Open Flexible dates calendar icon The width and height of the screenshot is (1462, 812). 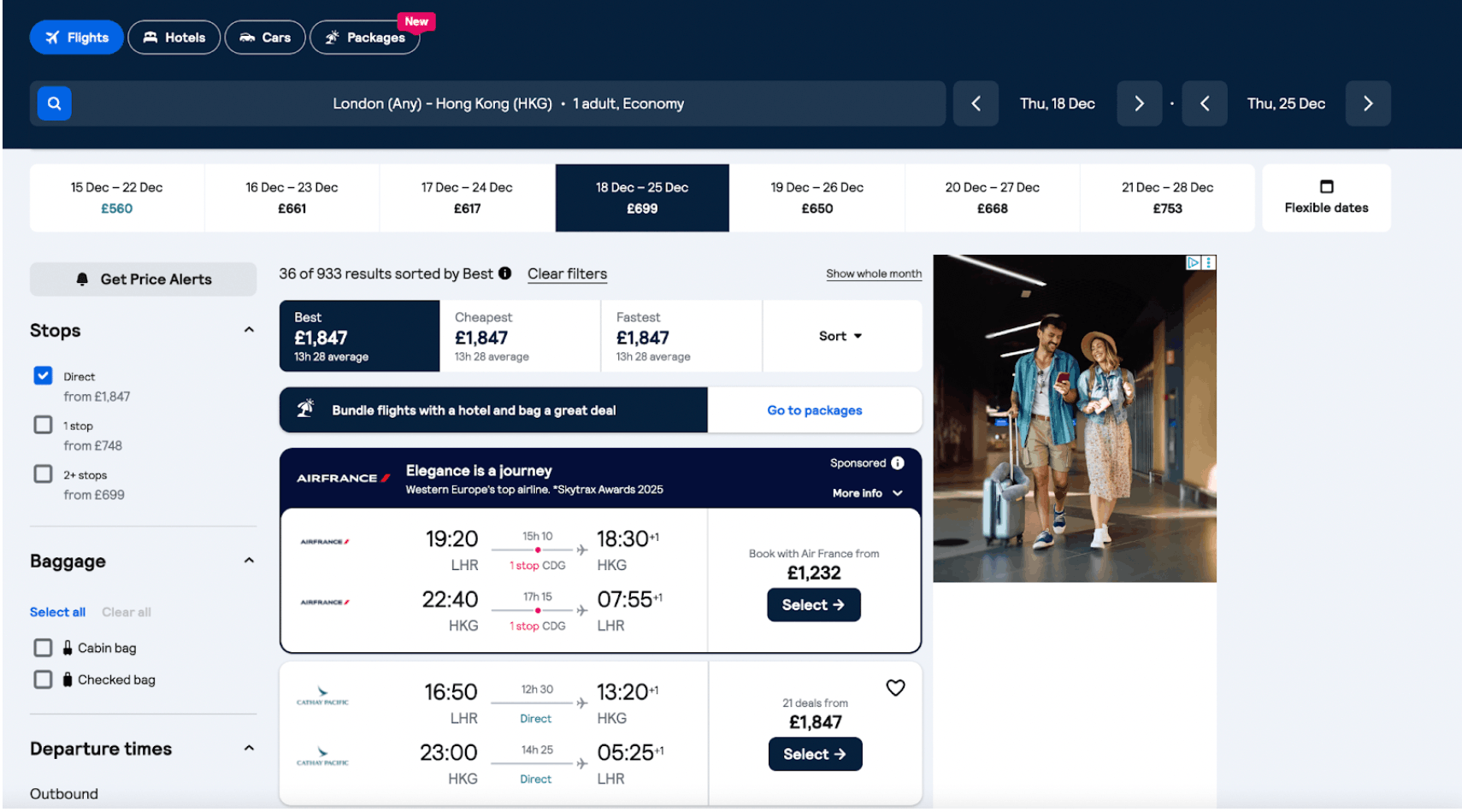1326,185
